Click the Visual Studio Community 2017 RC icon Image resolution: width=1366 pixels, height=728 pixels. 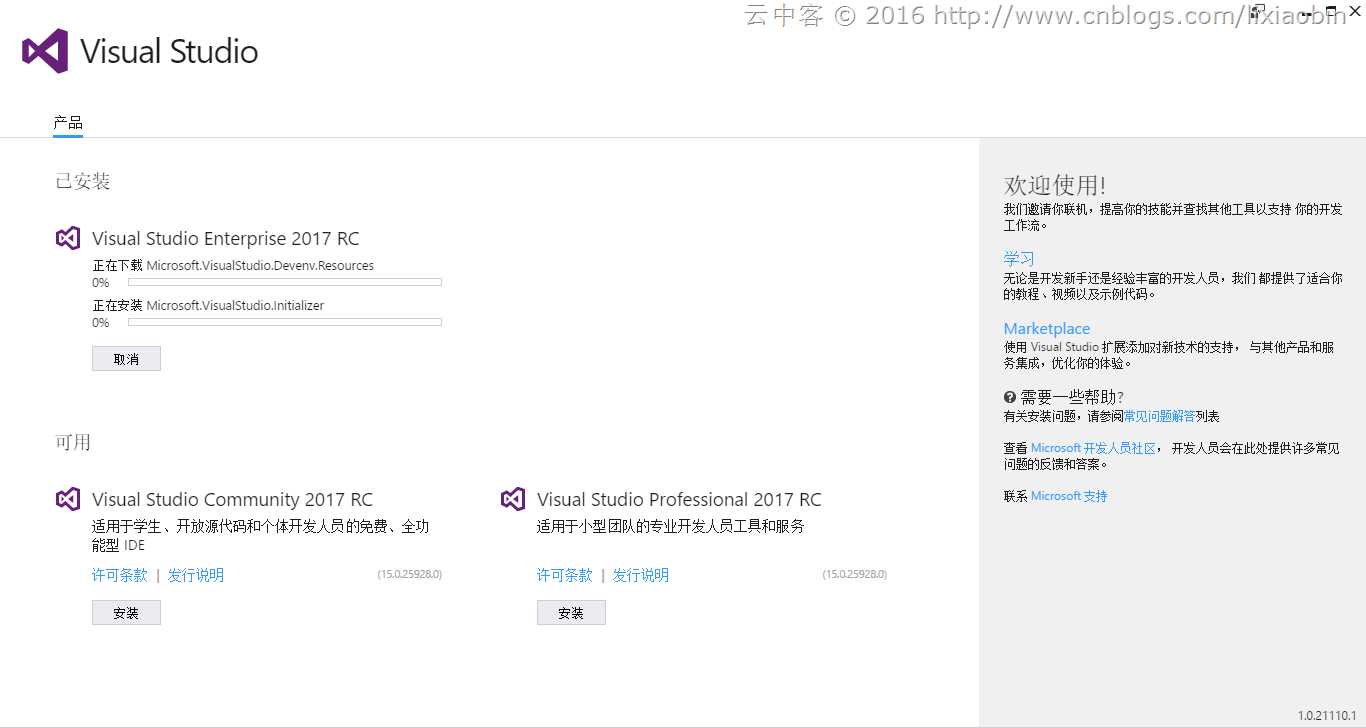click(x=68, y=499)
